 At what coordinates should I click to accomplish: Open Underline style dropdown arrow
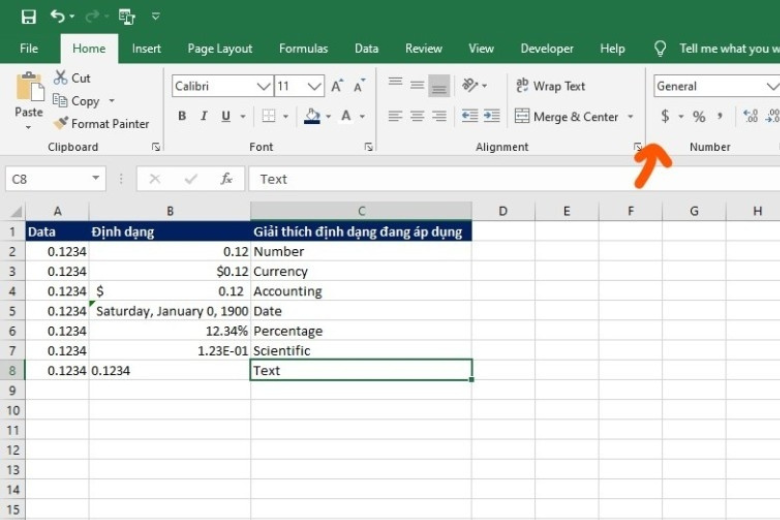pyautogui.click(x=243, y=116)
